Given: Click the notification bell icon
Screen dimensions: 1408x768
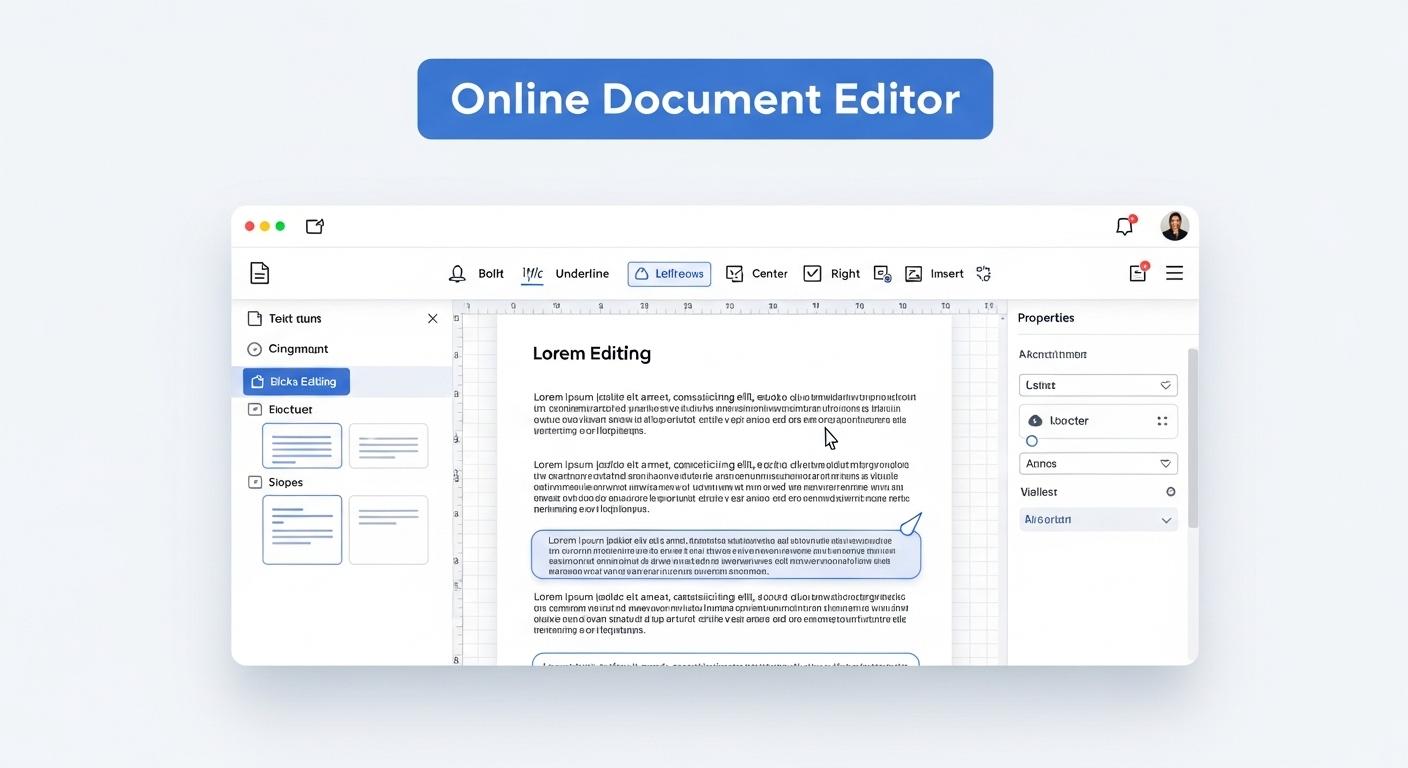Looking at the screenshot, I should click(1124, 227).
